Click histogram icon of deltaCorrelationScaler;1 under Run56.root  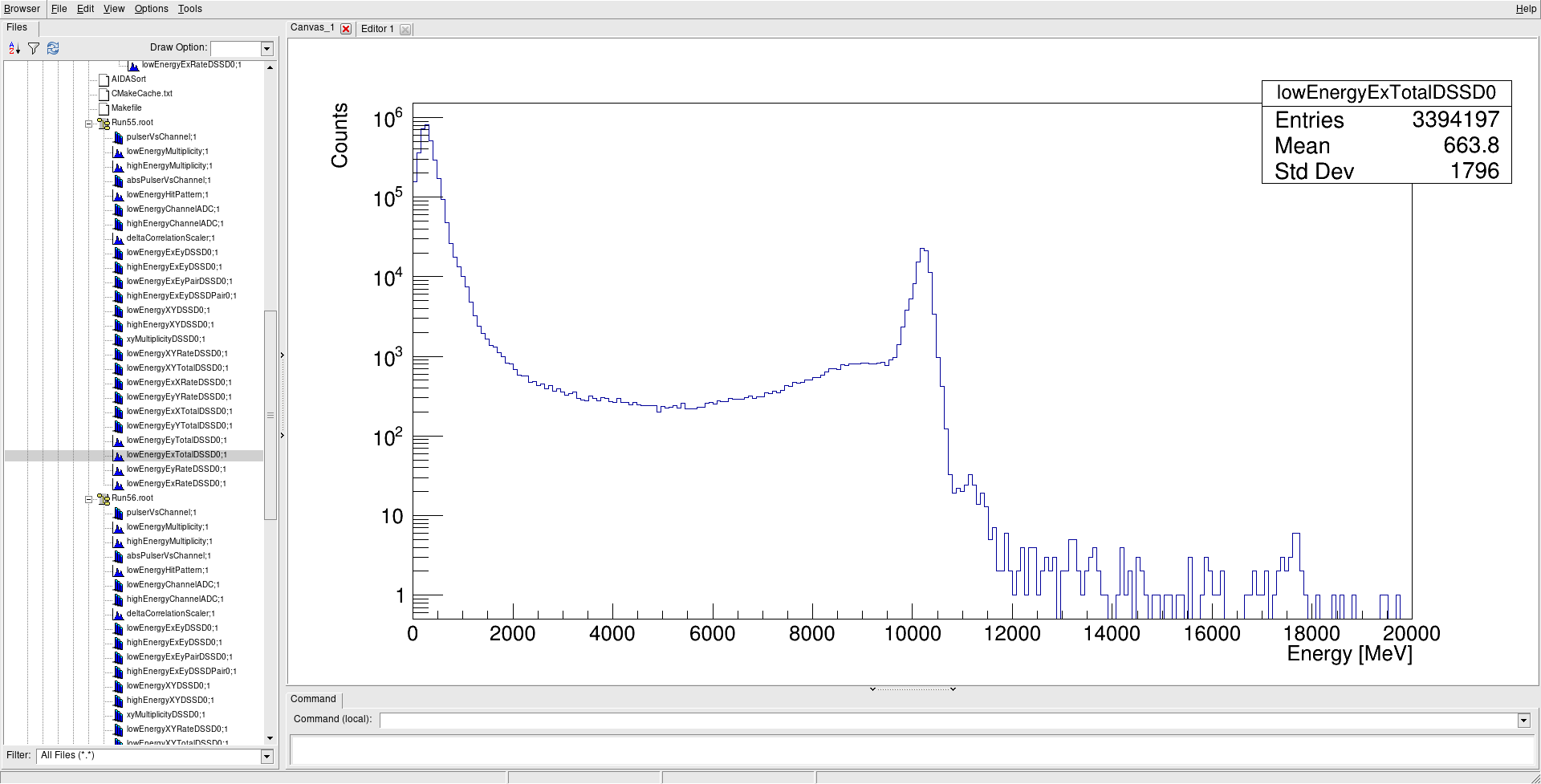point(118,614)
